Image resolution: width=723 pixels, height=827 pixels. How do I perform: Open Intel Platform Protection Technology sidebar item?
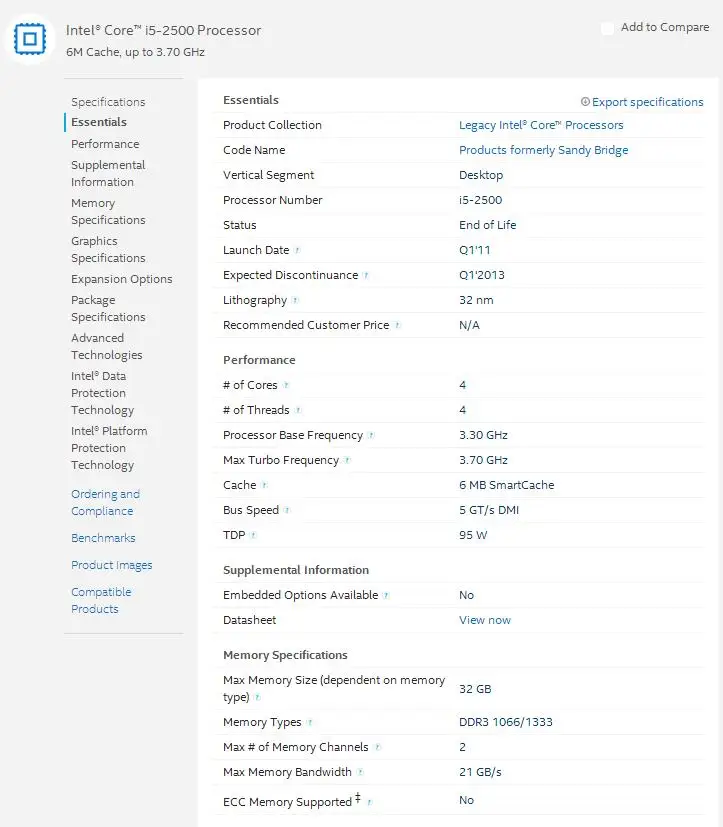[x=109, y=448]
